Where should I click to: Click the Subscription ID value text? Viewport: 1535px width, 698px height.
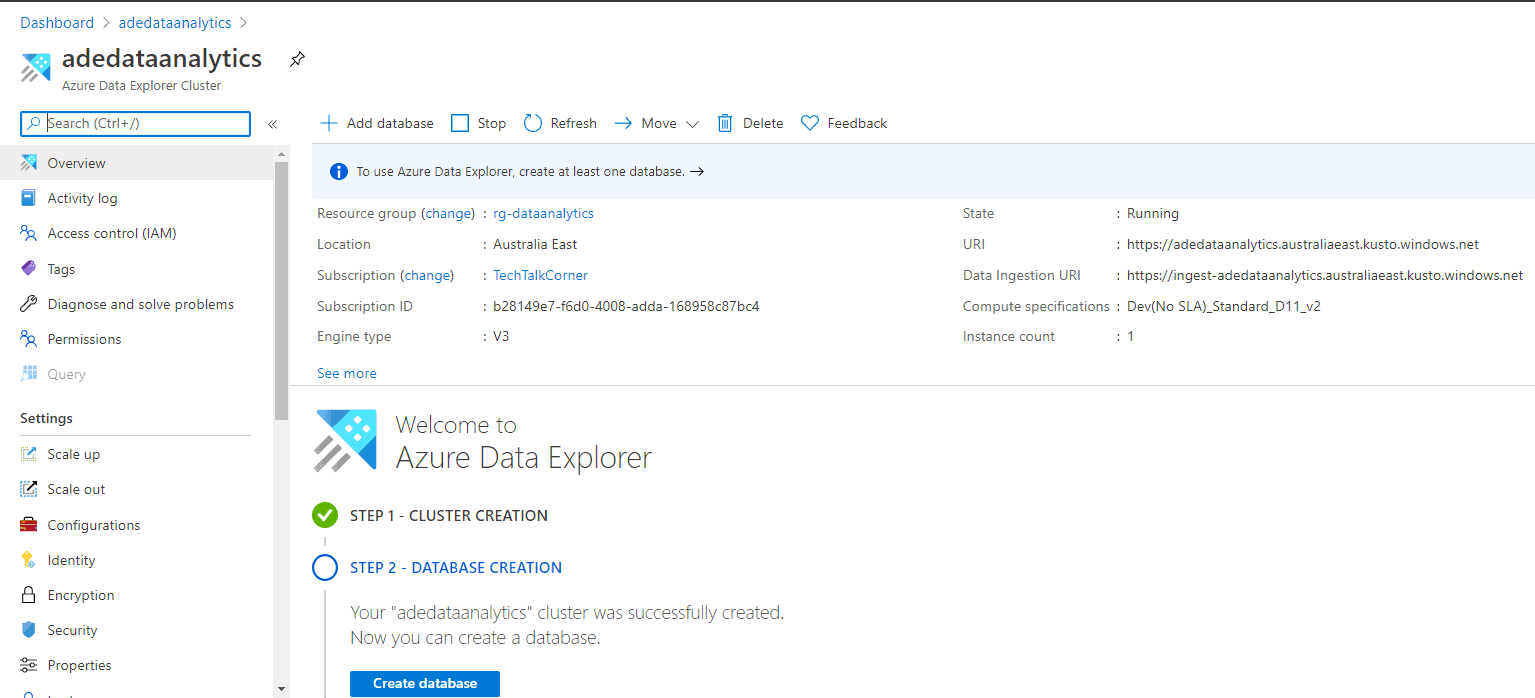(626, 306)
